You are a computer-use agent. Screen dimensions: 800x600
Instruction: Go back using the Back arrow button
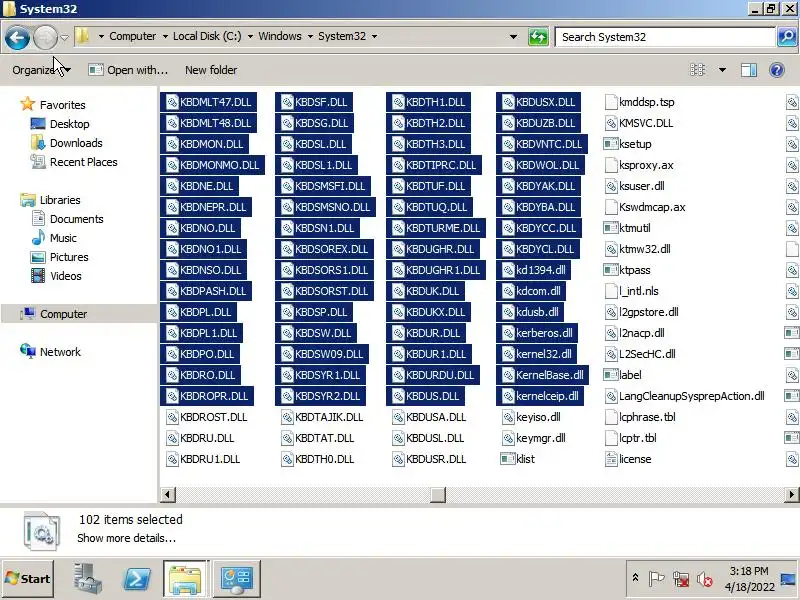click(x=17, y=37)
